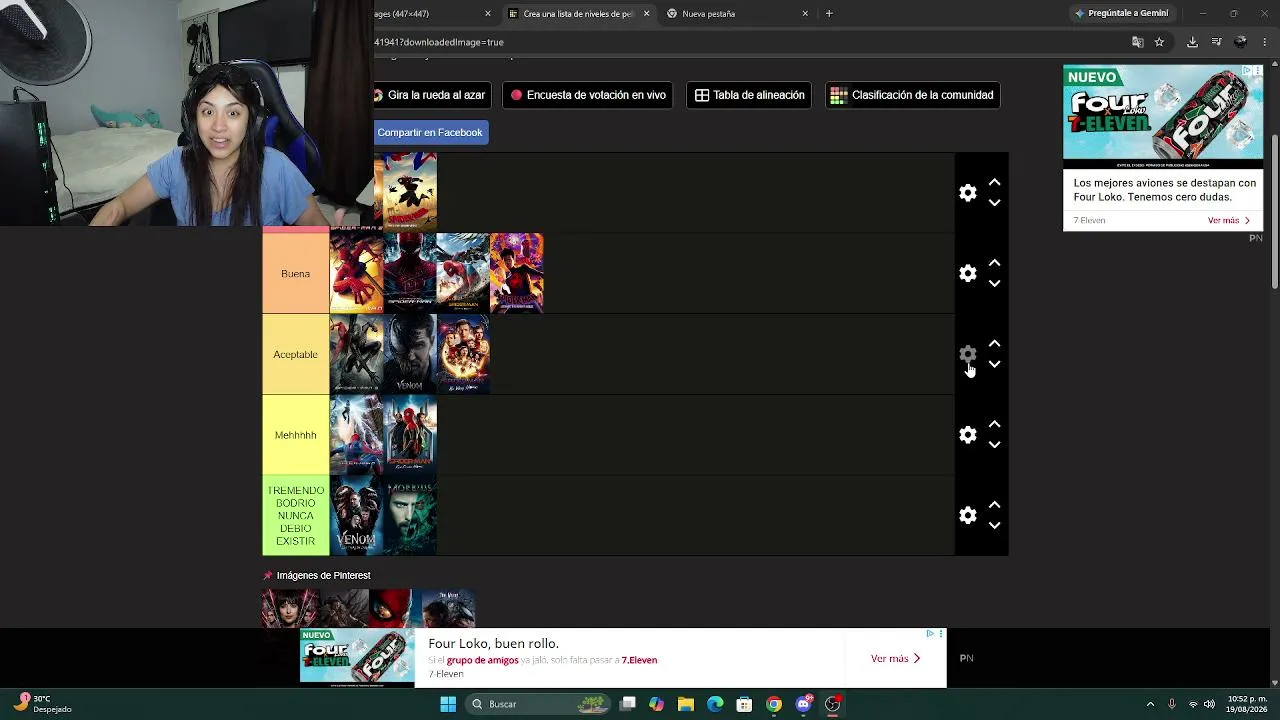Viewport: 1280px width, 720px height.
Task: Click the browser address bar URL
Action: click(x=439, y=42)
